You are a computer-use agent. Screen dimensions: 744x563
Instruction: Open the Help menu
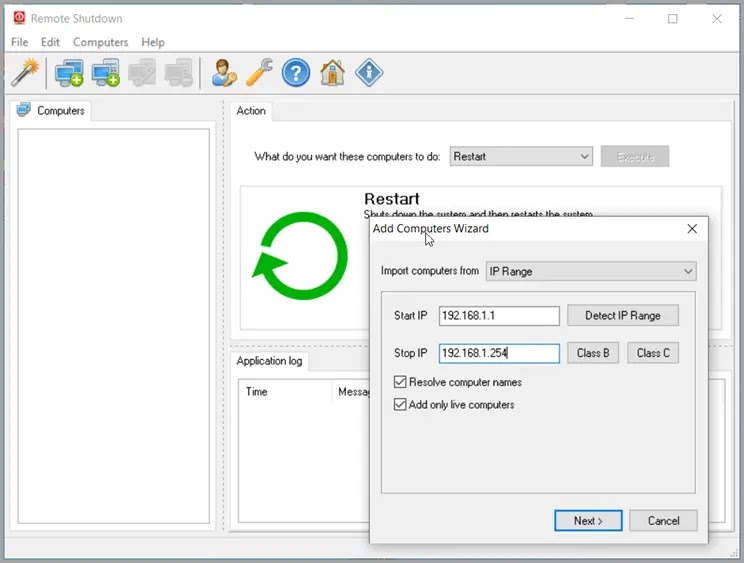153,42
